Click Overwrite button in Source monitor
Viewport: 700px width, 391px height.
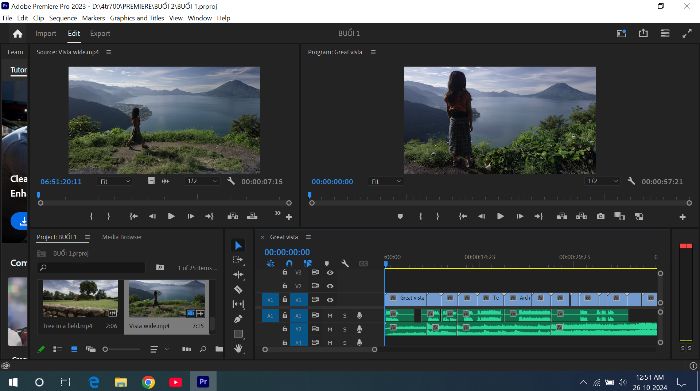tap(252, 216)
